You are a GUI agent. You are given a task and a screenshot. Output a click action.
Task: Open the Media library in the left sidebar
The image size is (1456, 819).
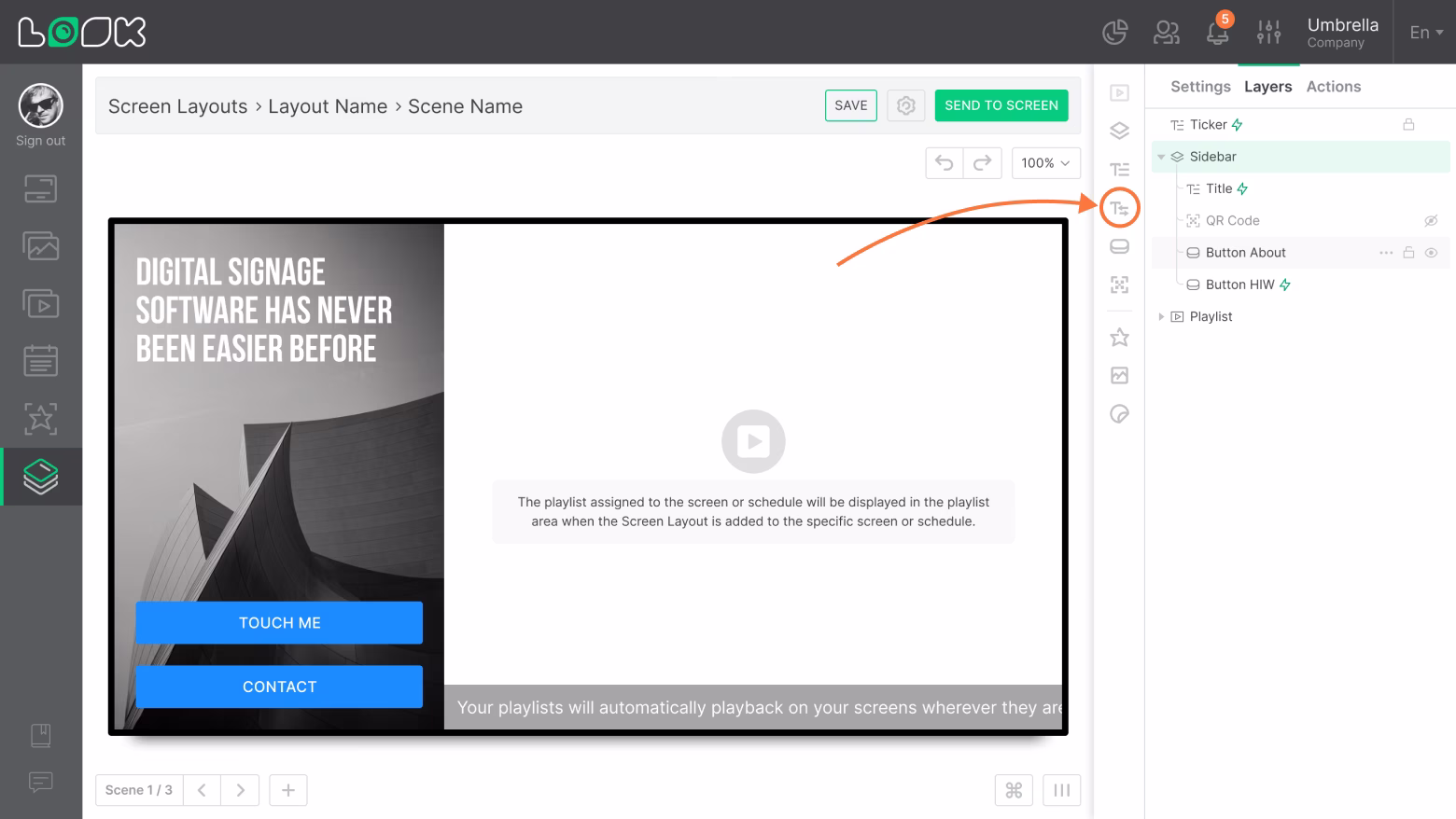click(40, 245)
